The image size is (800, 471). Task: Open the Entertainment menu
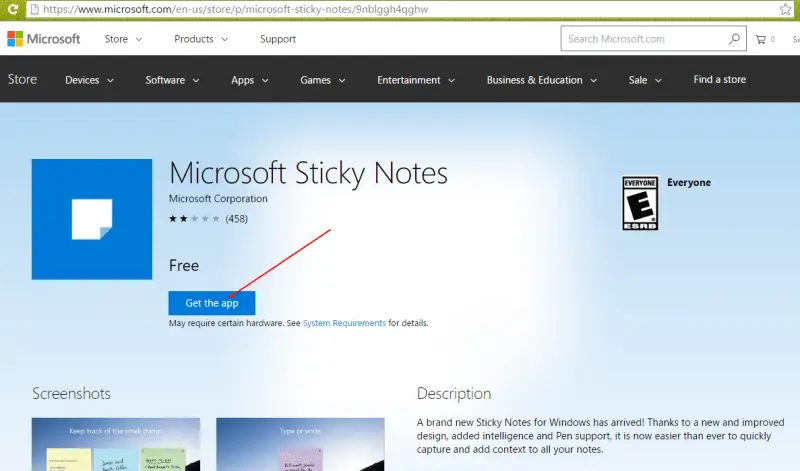[416, 80]
